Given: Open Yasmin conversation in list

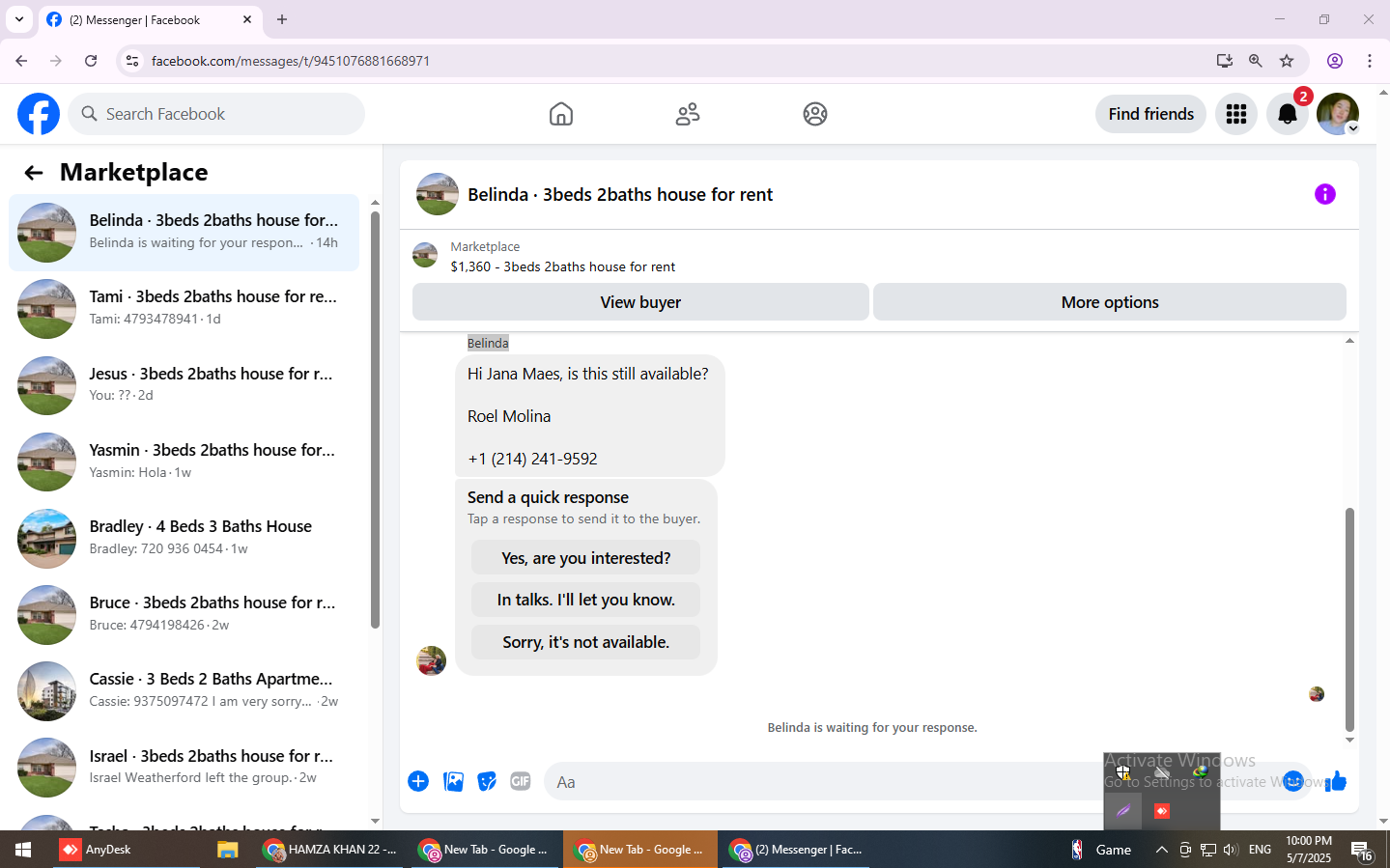Looking at the screenshot, I should click(184, 462).
